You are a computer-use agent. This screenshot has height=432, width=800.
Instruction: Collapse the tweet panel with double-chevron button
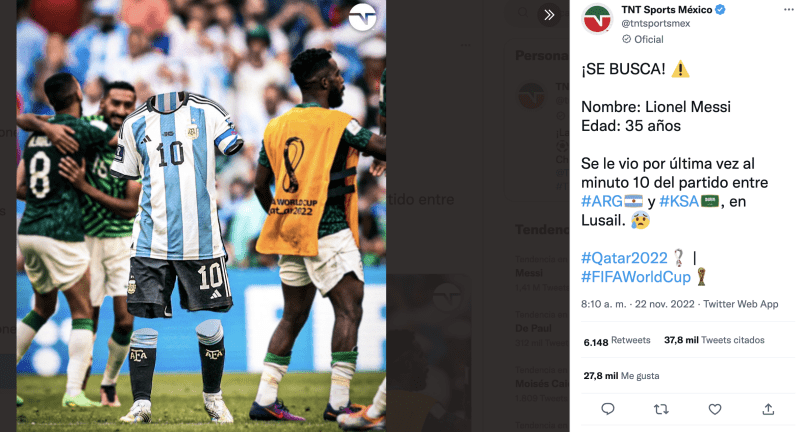pyautogui.click(x=549, y=15)
